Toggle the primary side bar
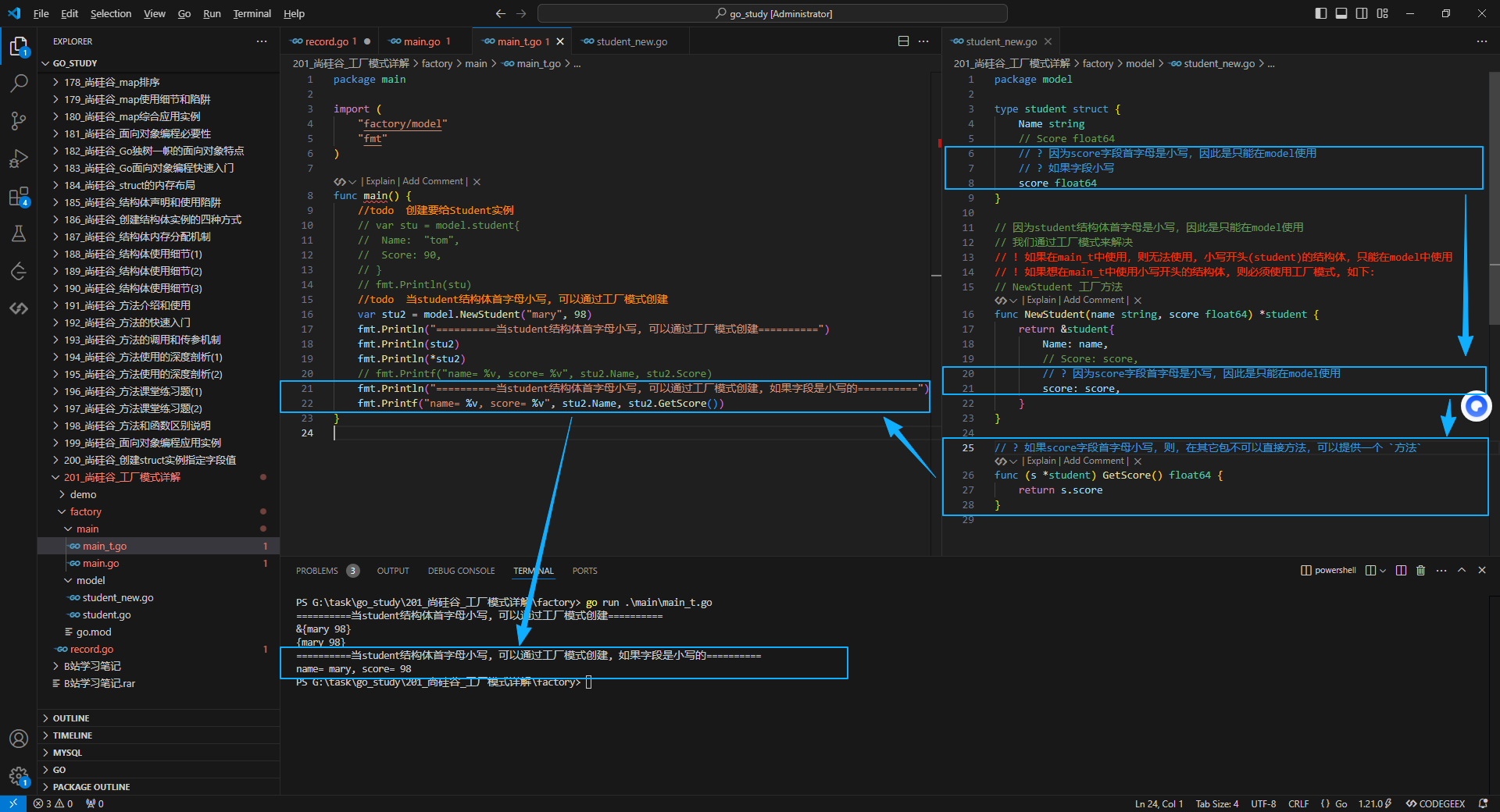 click(1321, 13)
